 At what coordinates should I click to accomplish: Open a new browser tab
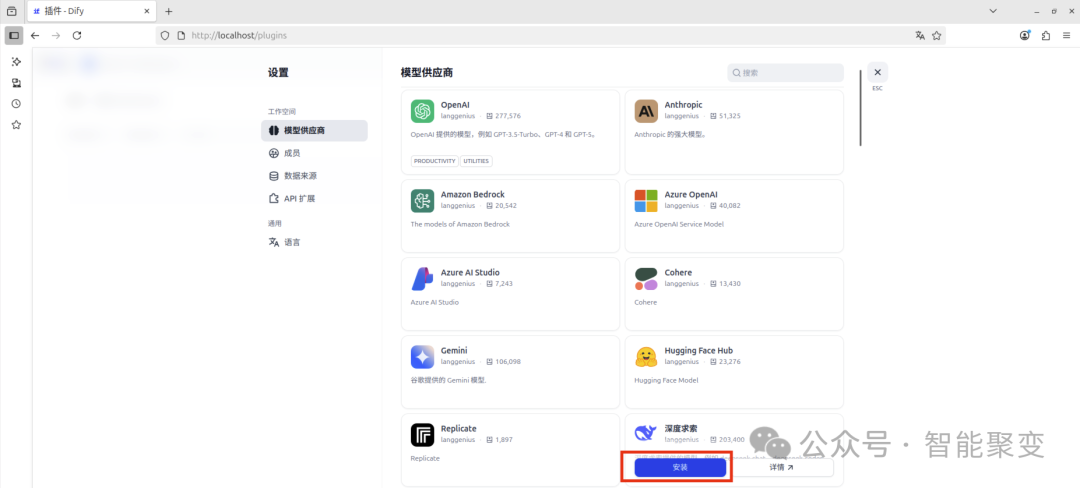point(169,12)
